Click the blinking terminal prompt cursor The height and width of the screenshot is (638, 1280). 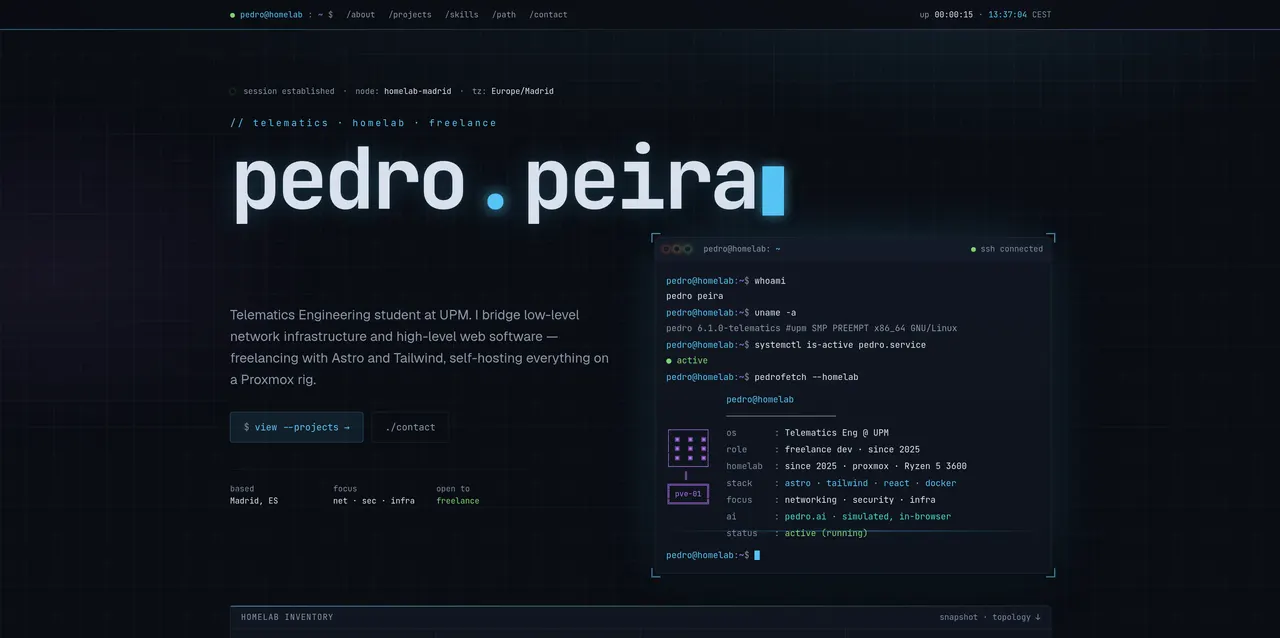point(757,555)
